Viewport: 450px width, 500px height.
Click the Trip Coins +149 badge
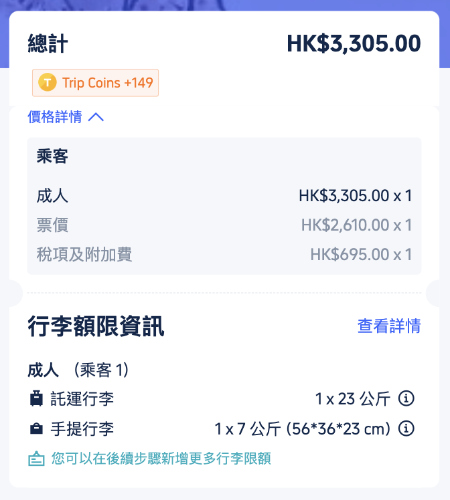[95, 83]
